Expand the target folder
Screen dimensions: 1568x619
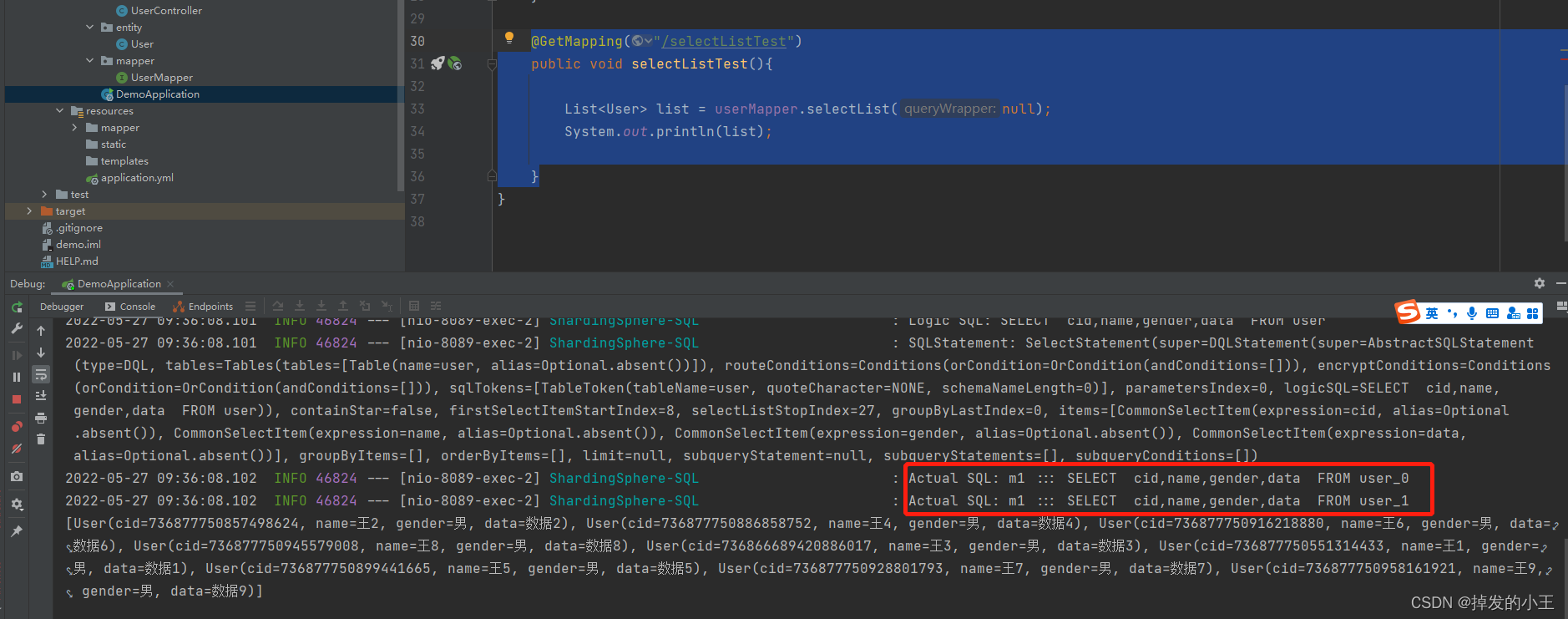pos(30,211)
